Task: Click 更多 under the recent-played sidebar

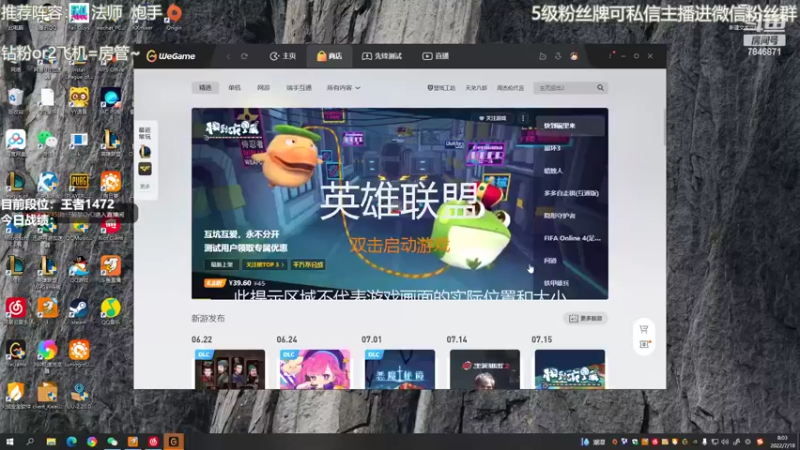Action: (145, 187)
